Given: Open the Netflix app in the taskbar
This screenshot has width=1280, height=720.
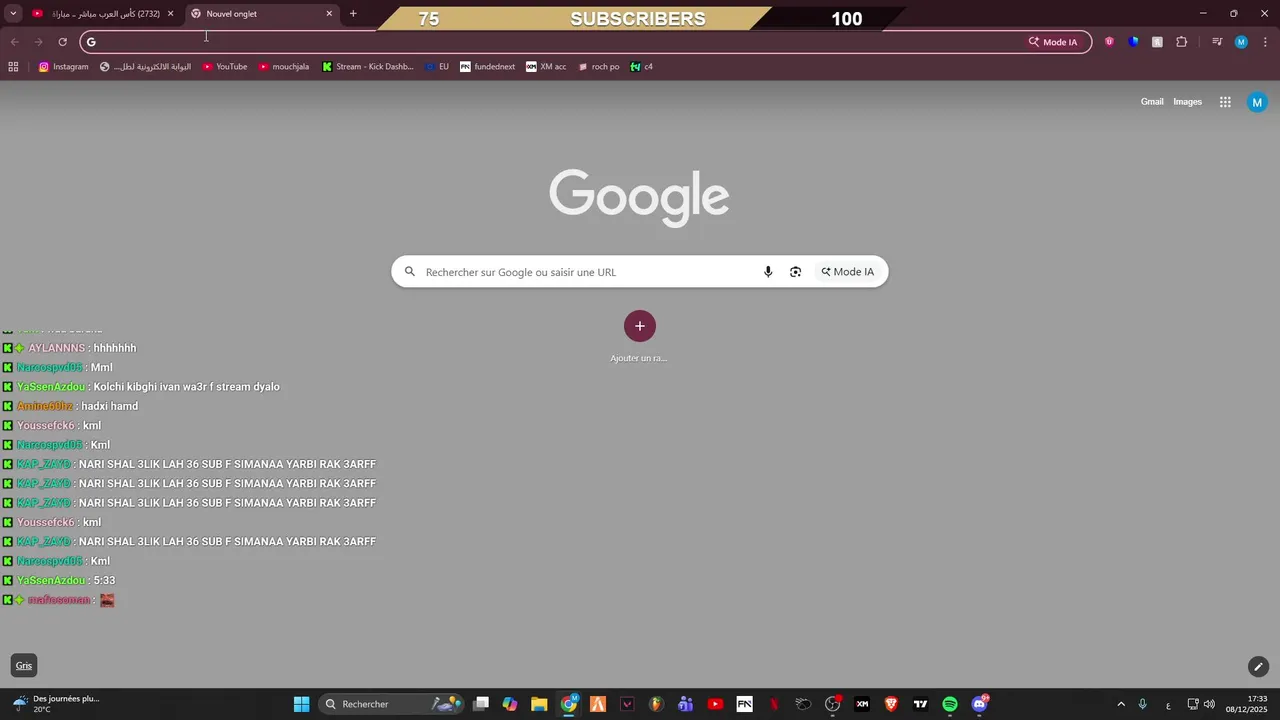Looking at the screenshot, I should [774, 704].
